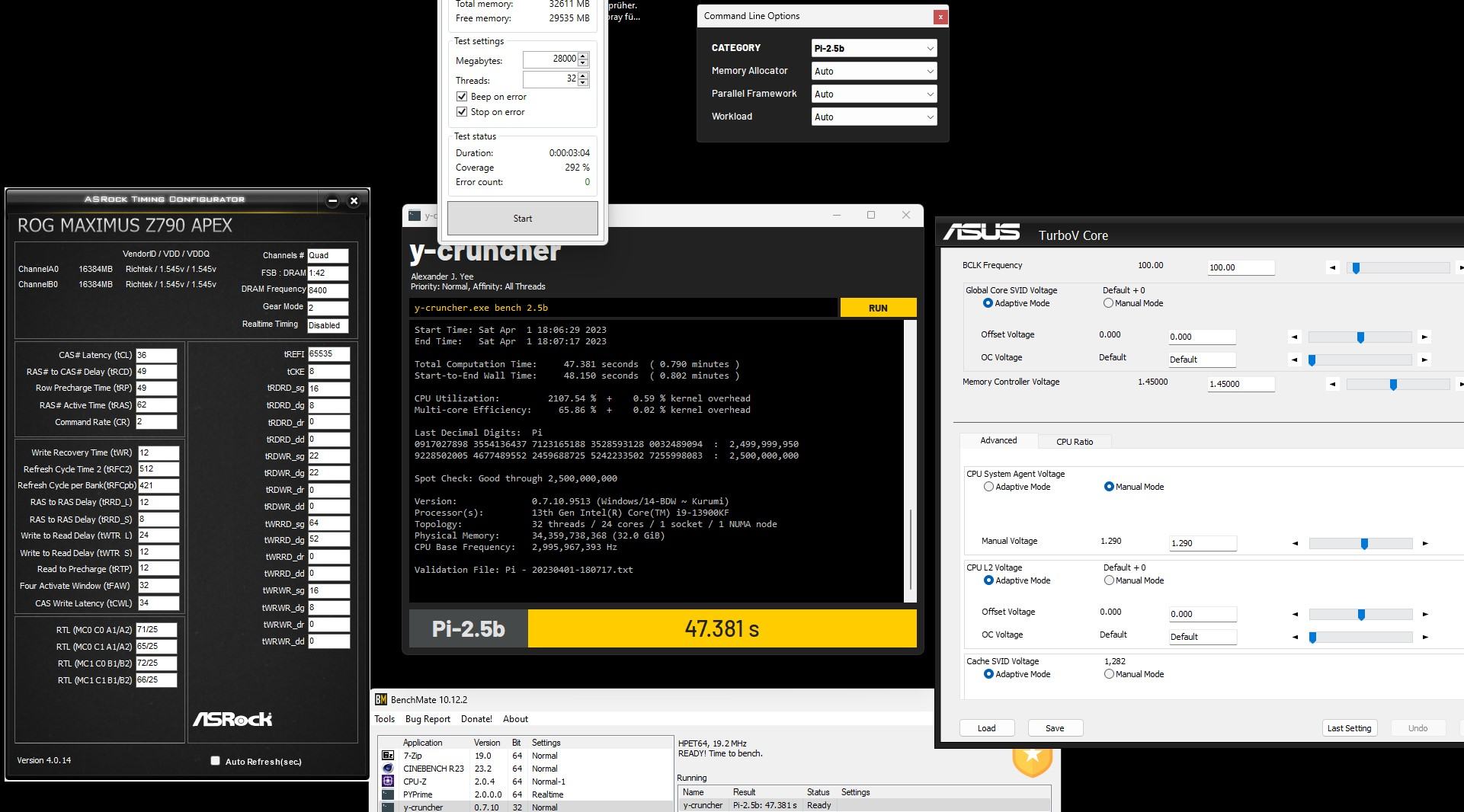Enable Auto Refresh in Timing Configurator
The image size is (1464, 812).
pos(215,760)
